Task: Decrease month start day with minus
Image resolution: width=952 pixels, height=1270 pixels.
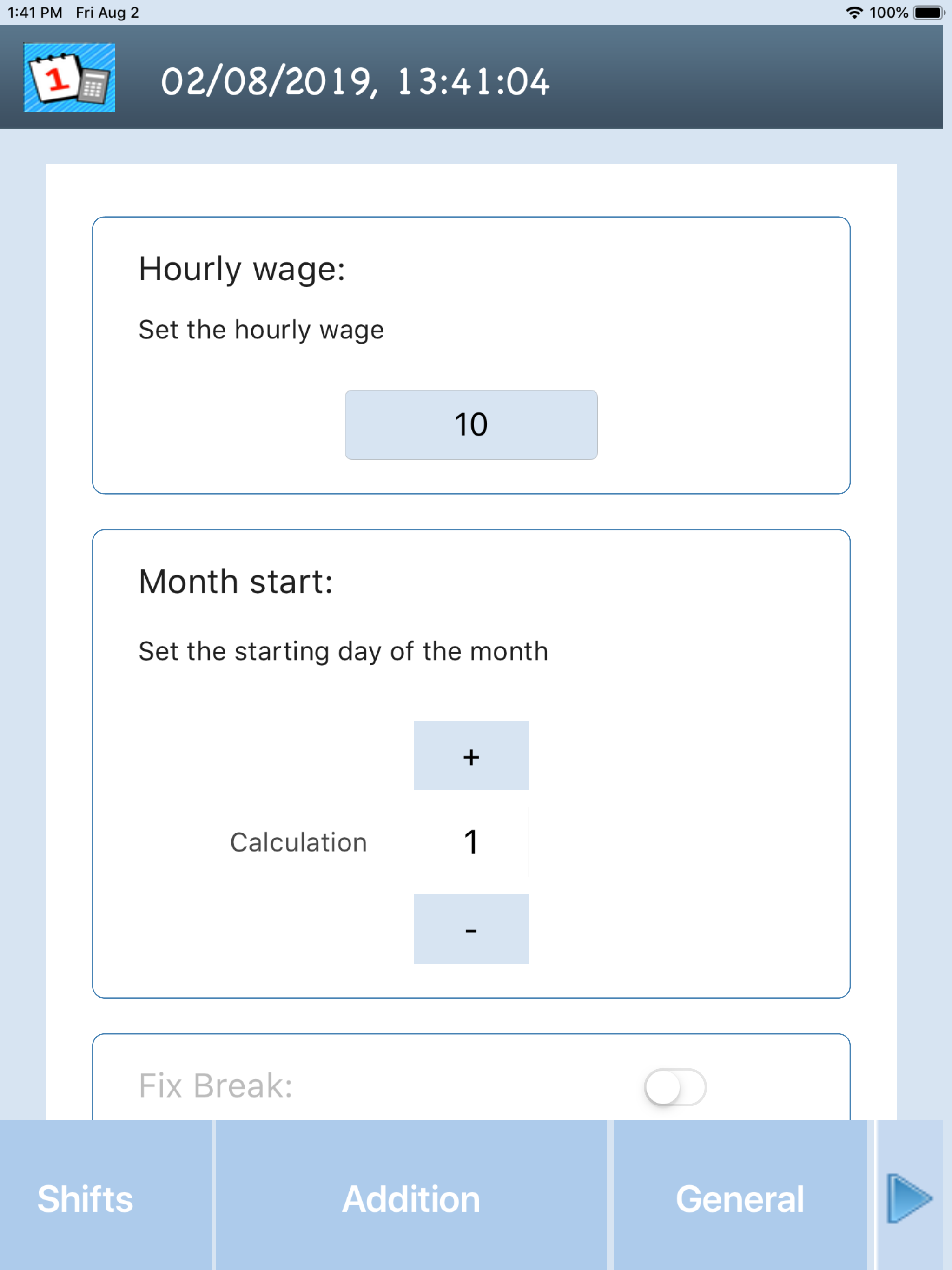Action: click(471, 928)
